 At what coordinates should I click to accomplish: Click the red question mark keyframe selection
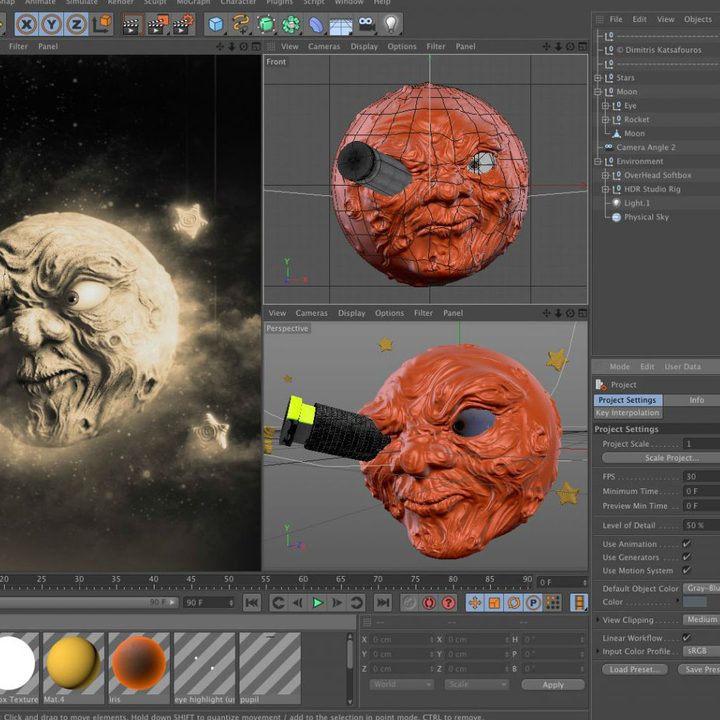pyautogui.click(x=449, y=602)
